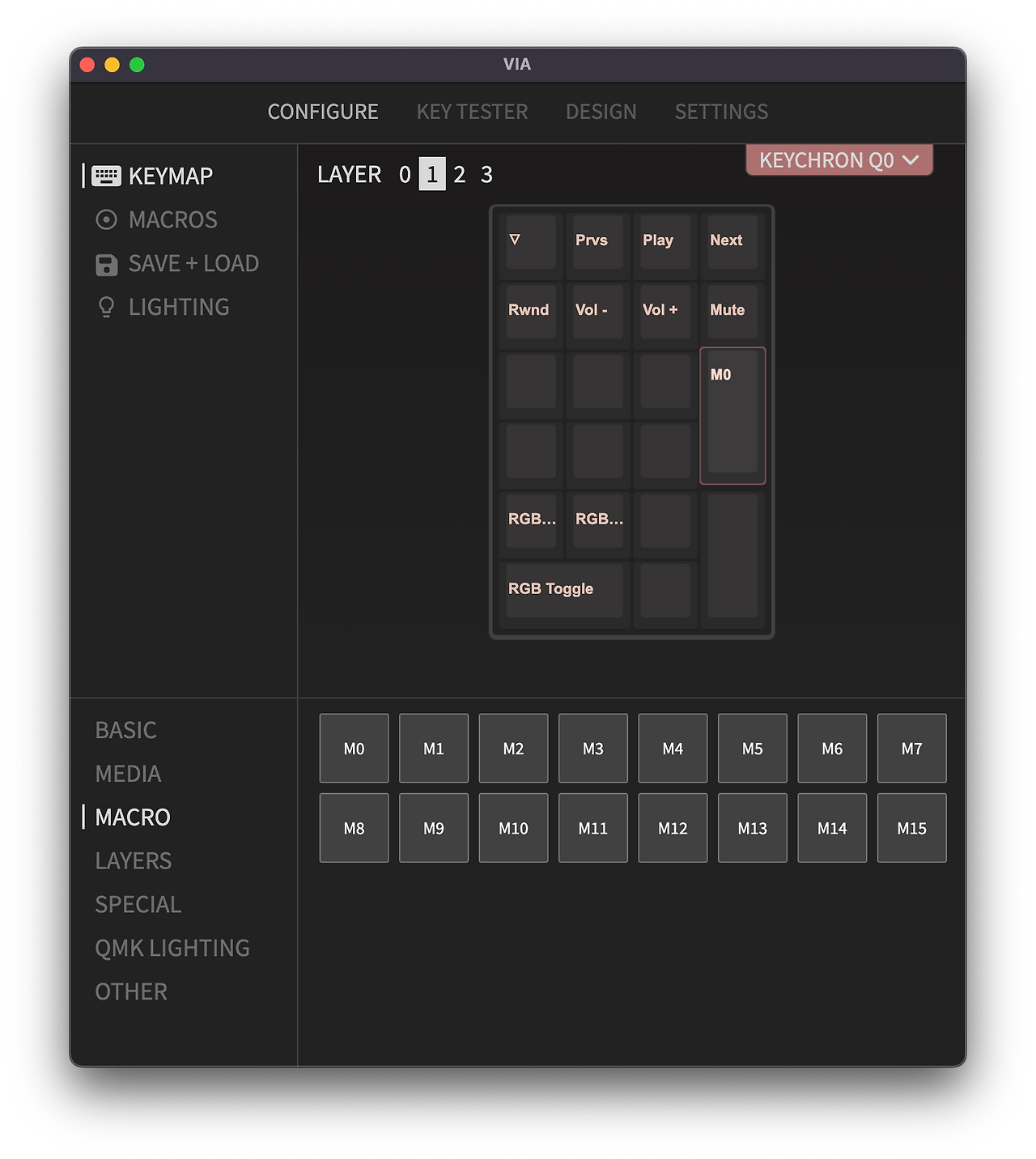Click the Save + Load disk icon

(106, 263)
